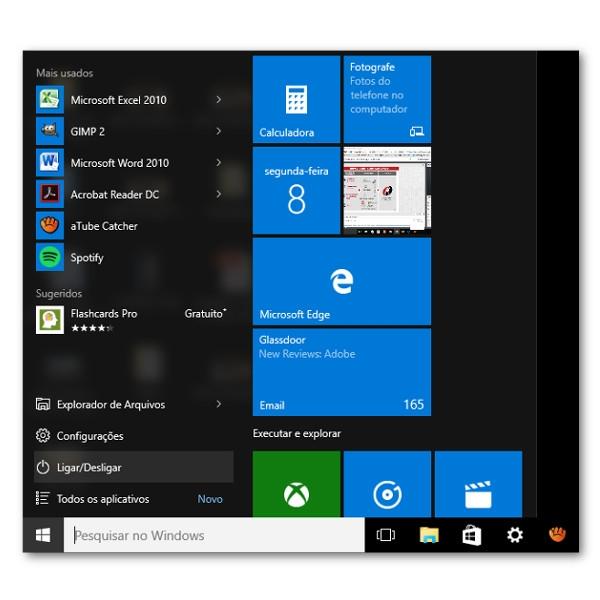This screenshot has width=600, height=600.
Task: Click the Executar e explorar group heading
Action: coord(297,434)
